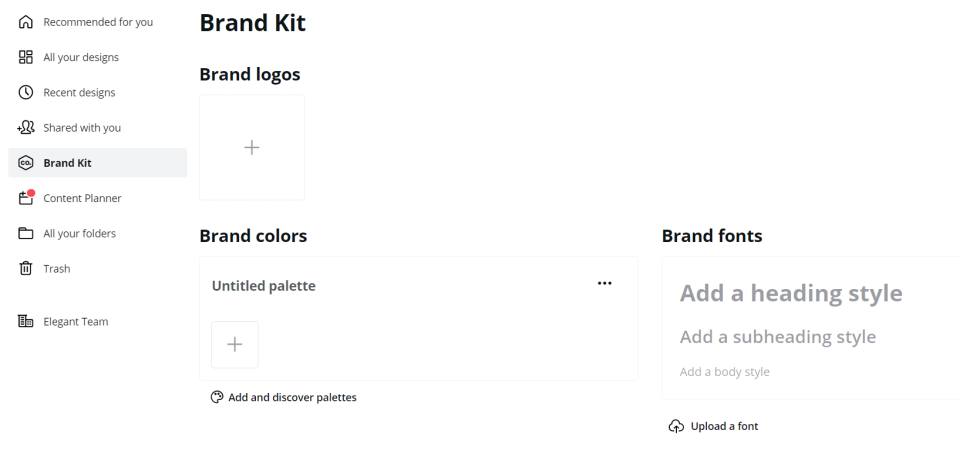The height and width of the screenshot is (467, 960).
Task: Click the Brand Kit hexagon icon
Action: point(26,163)
